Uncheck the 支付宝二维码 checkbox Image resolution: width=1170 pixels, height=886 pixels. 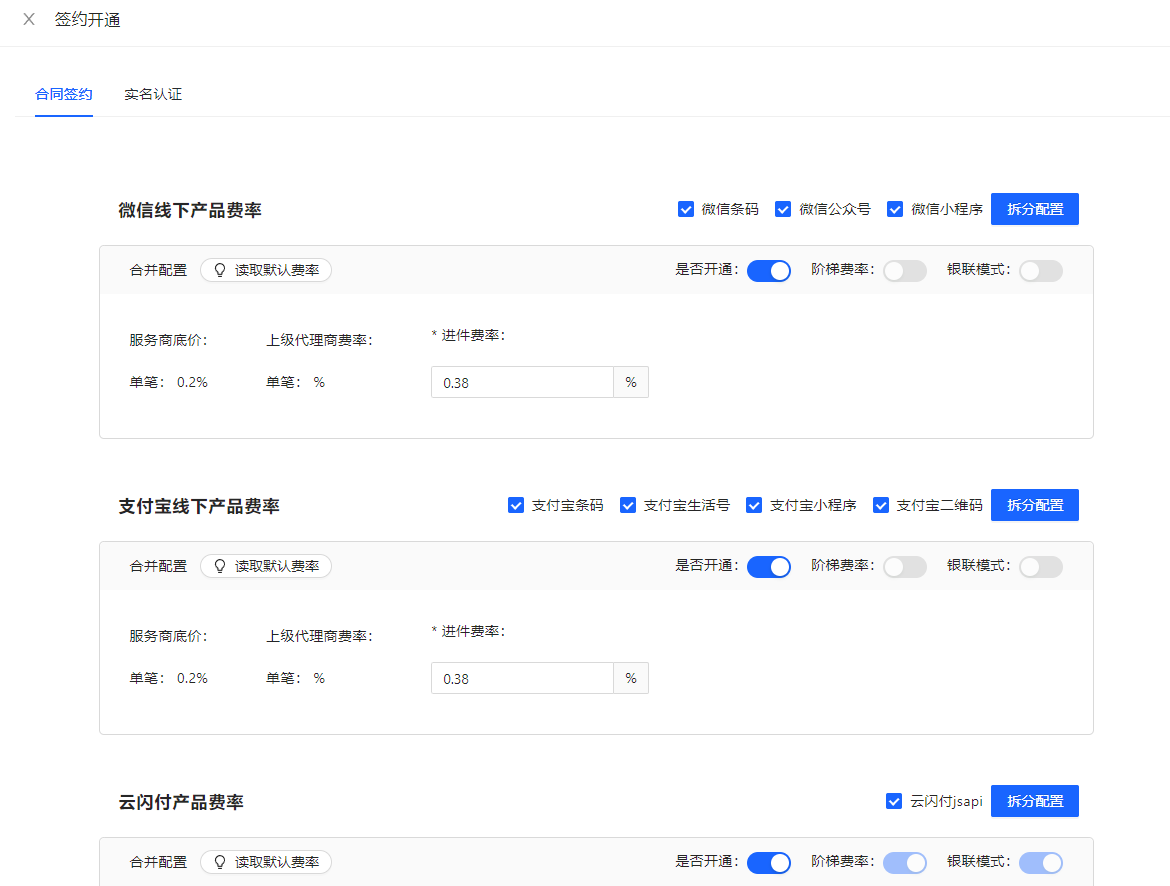881,505
